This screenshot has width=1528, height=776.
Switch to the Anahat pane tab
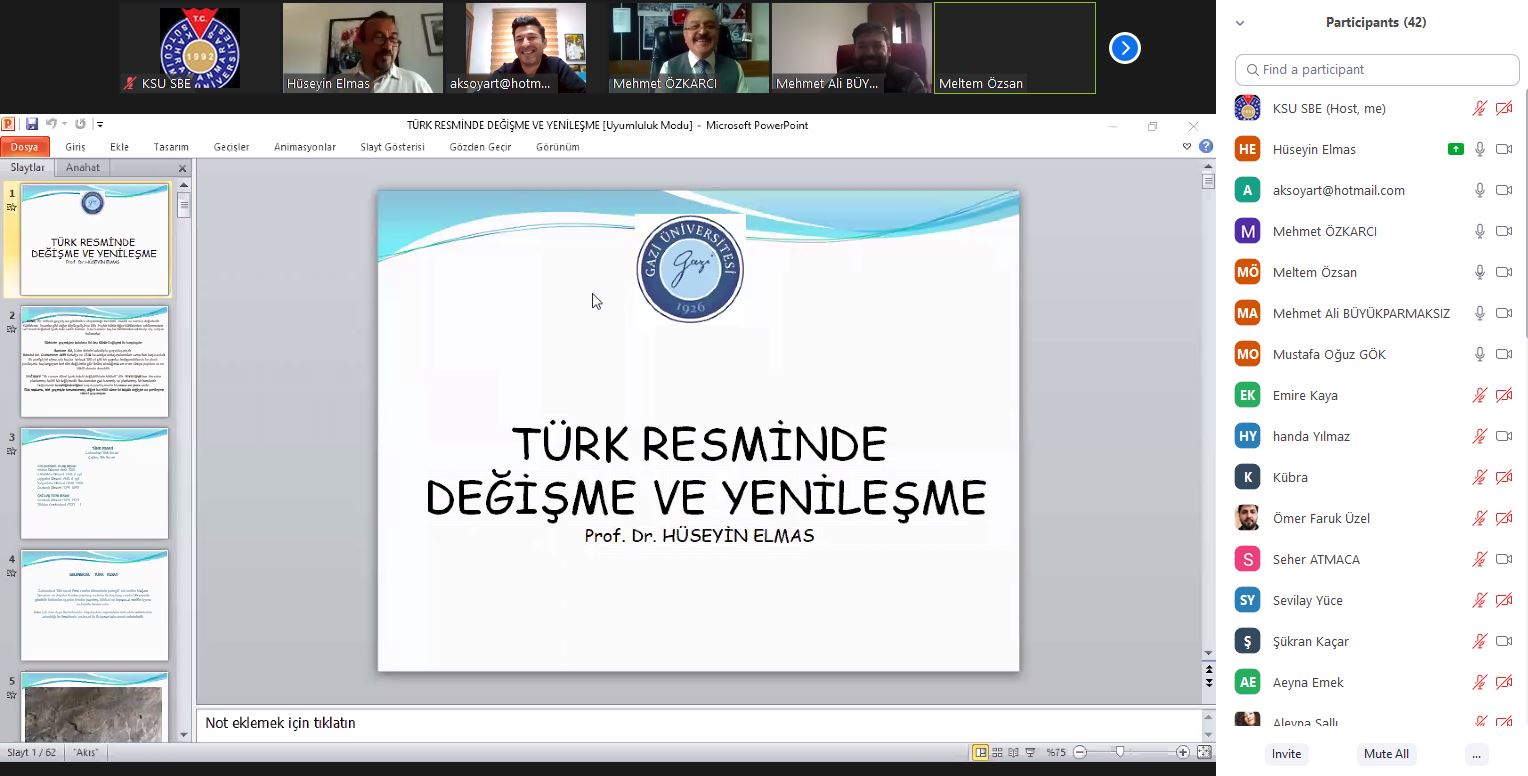[x=83, y=168]
